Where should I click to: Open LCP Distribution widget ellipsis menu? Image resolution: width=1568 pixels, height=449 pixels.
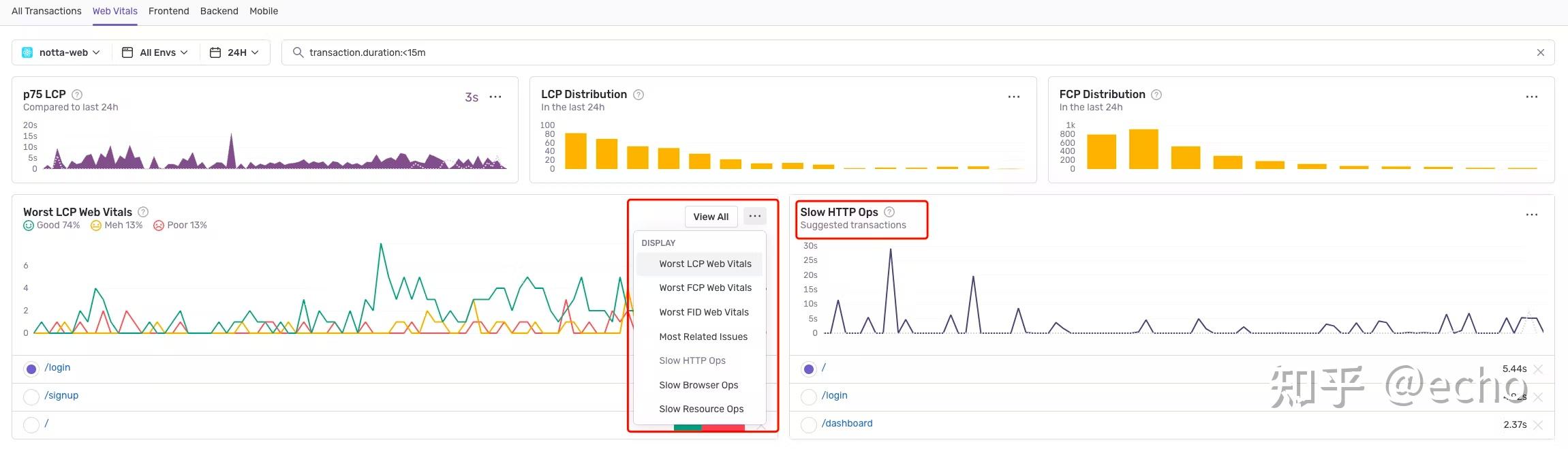pos(1014,97)
